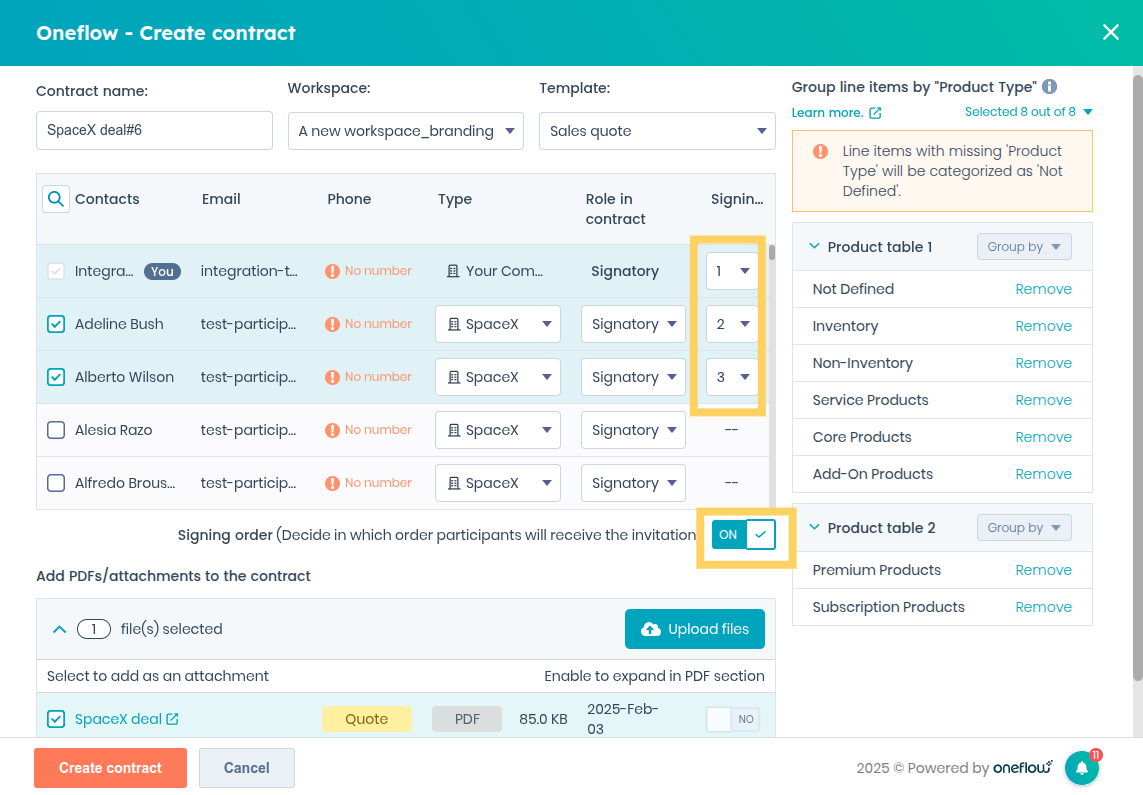The width and height of the screenshot is (1143, 795).
Task: Click the You badge beside Integra...
Action: coord(162,272)
